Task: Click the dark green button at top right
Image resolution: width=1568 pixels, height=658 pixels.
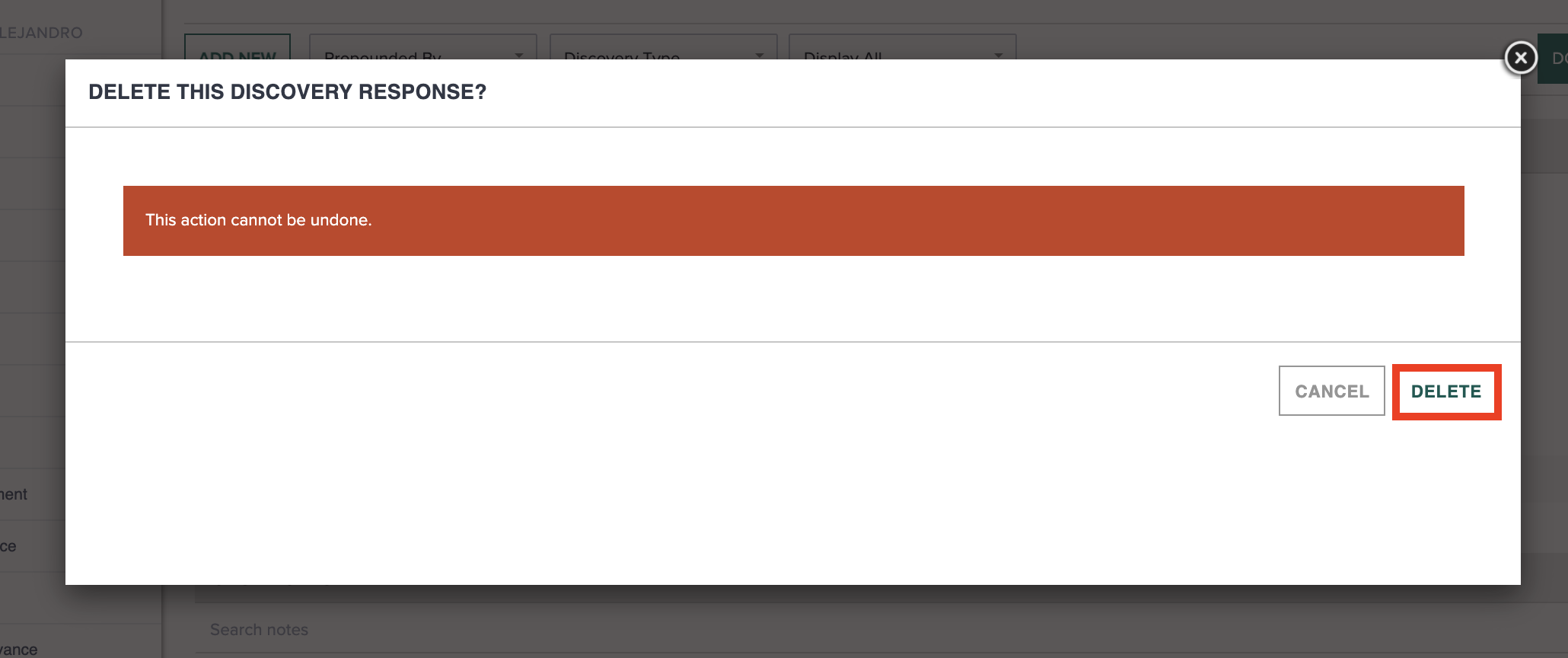Action: (1556, 57)
